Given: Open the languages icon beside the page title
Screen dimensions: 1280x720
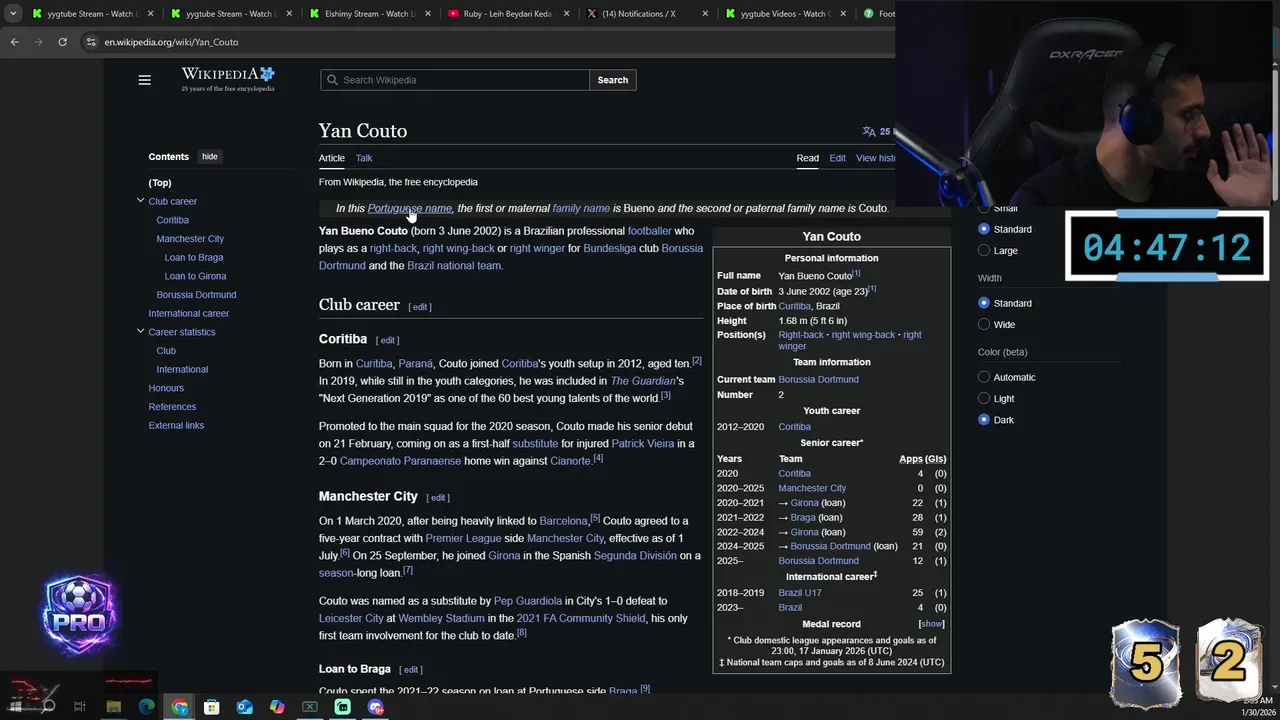Looking at the screenshot, I should click(x=869, y=131).
